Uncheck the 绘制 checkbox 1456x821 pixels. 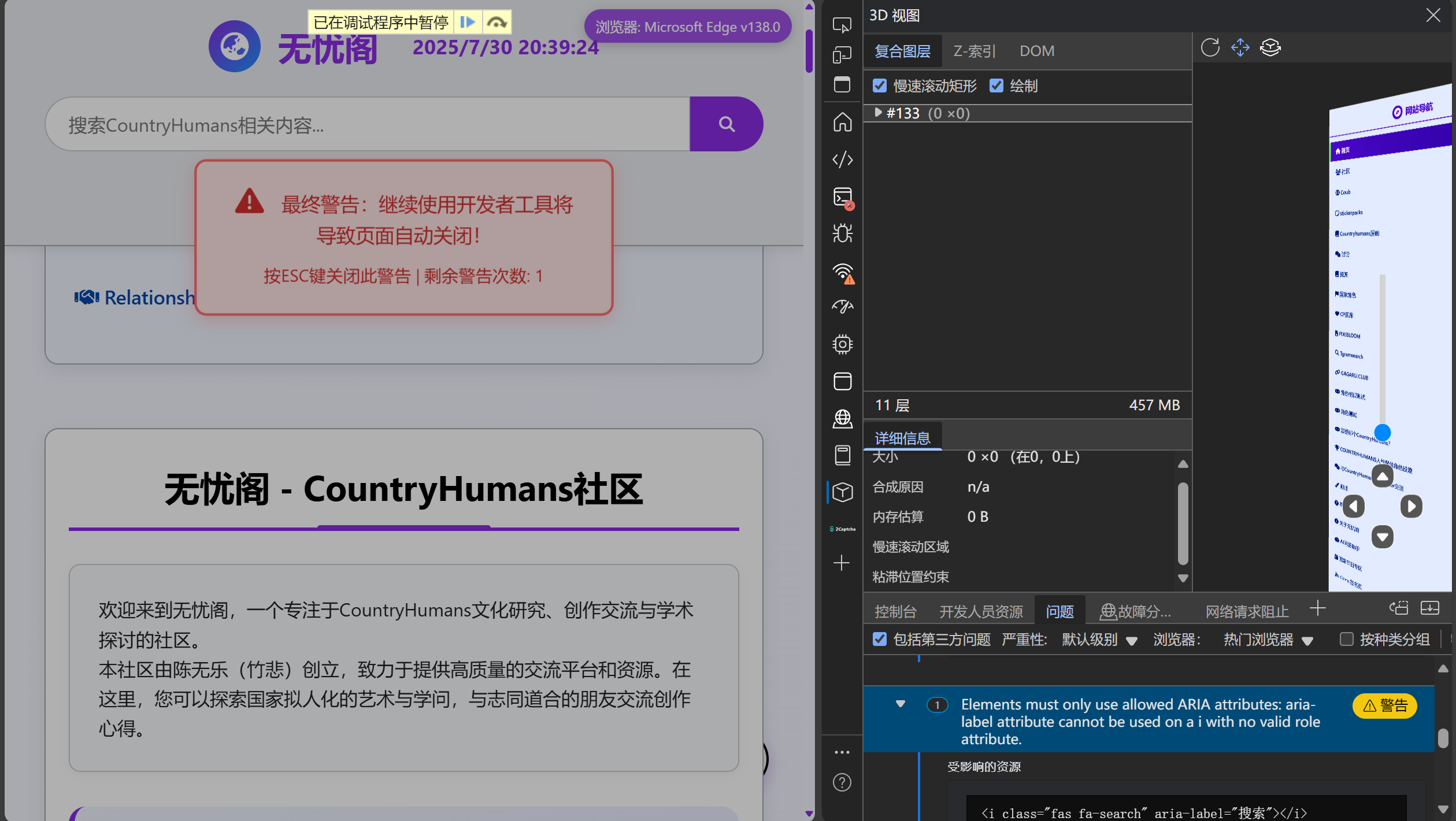pyautogui.click(x=996, y=86)
